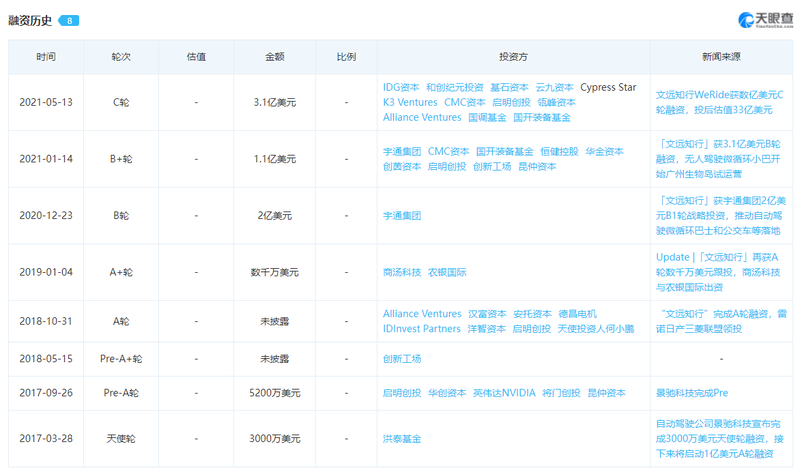Open 创茵资本 investor link
800x470 pixels.
tap(402, 166)
